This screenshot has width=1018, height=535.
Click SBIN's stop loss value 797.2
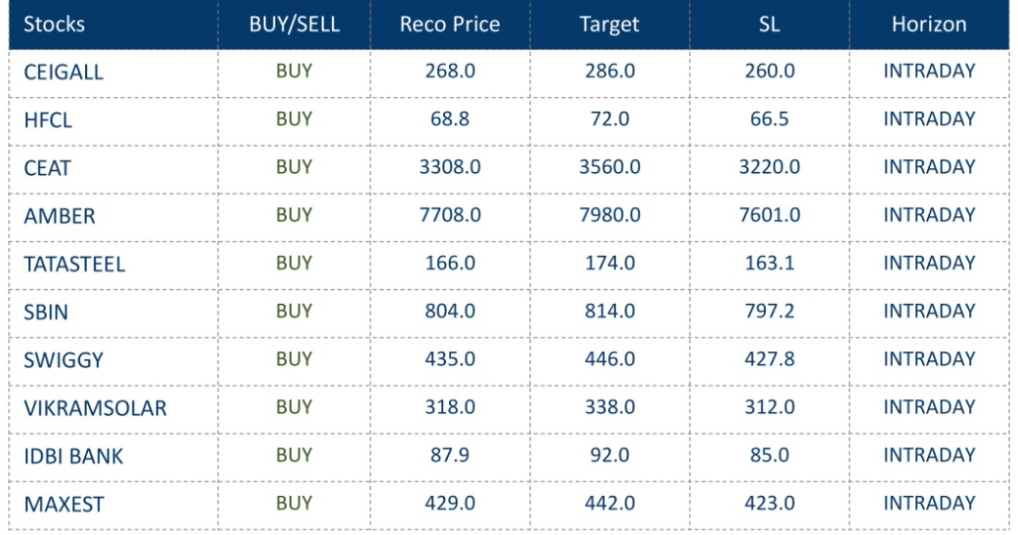point(769,311)
